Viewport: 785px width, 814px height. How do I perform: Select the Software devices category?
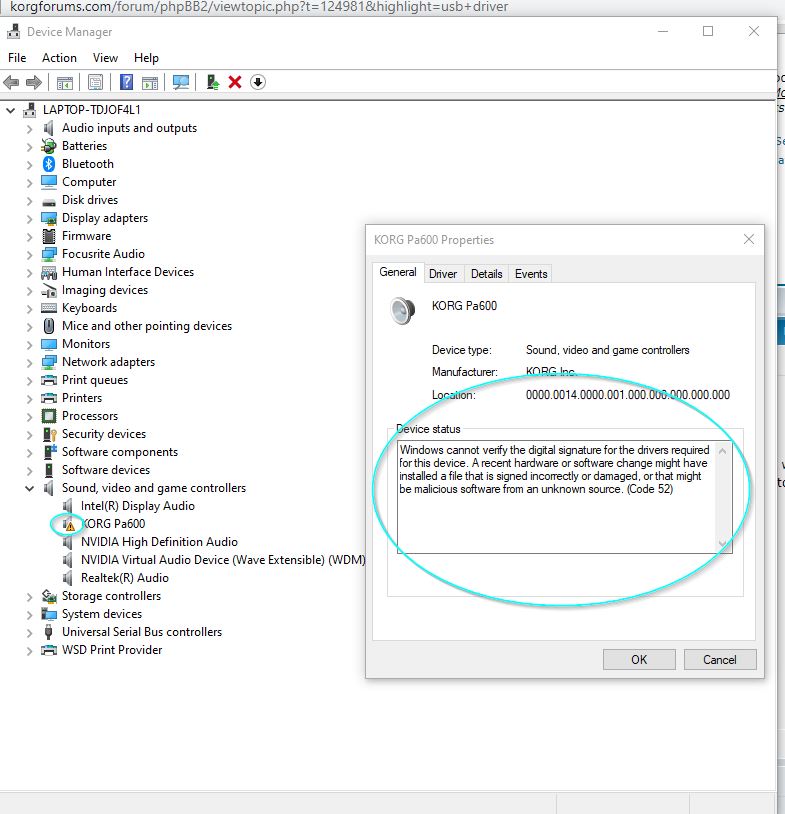click(x=106, y=470)
